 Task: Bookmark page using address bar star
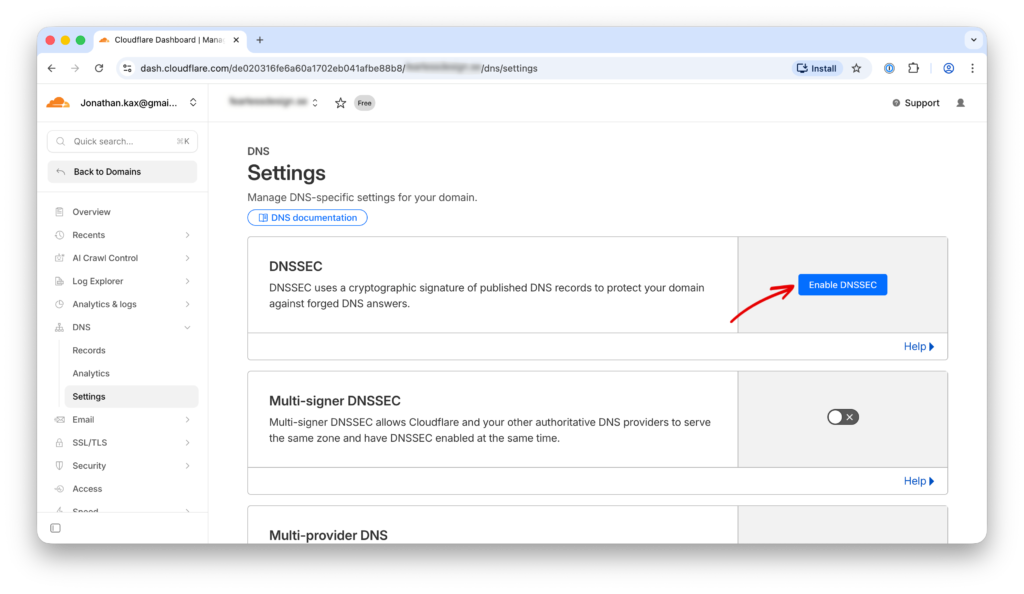856,68
